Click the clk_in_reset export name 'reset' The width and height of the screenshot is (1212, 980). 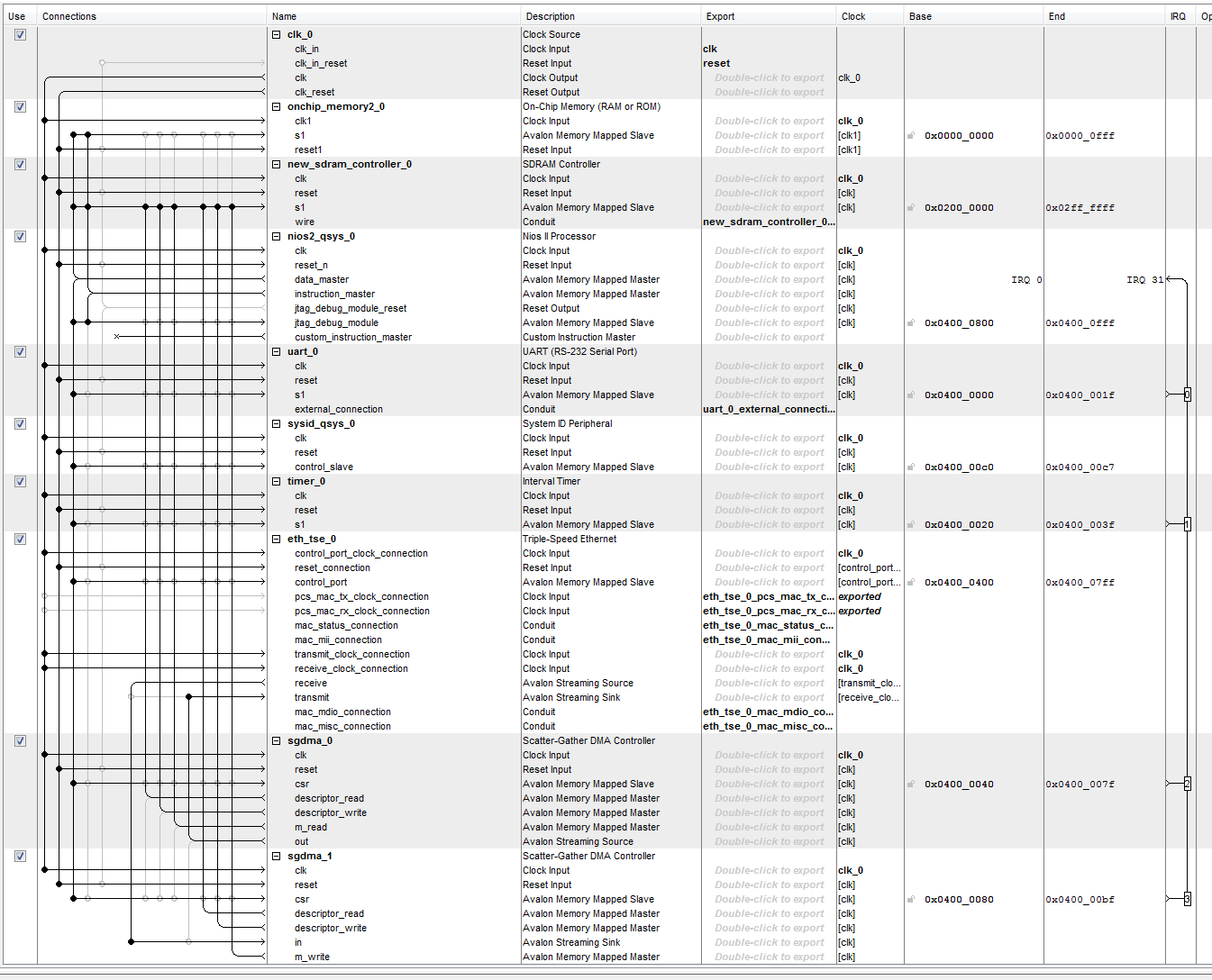coord(716,63)
